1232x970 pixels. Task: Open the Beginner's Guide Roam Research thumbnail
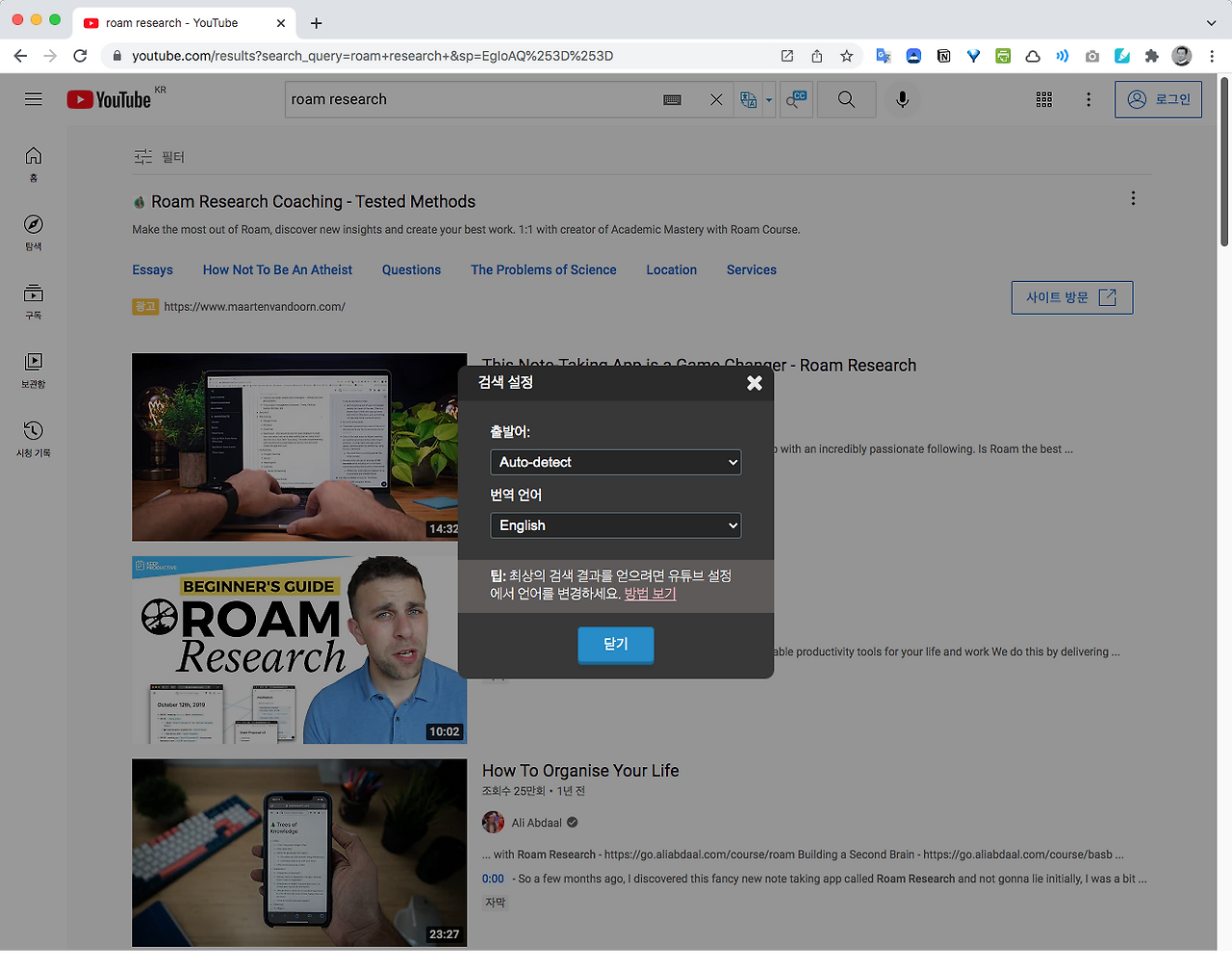[299, 650]
